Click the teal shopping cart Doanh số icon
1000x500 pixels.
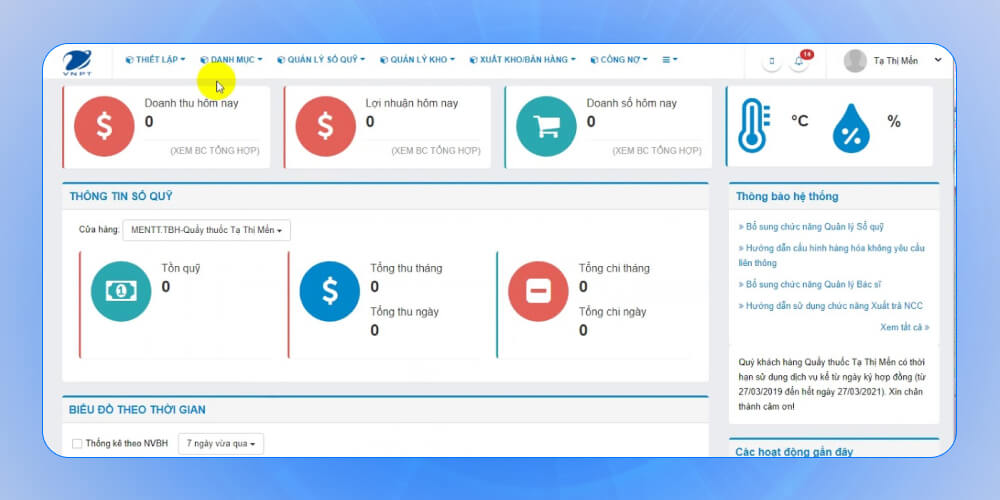[546, 126]
